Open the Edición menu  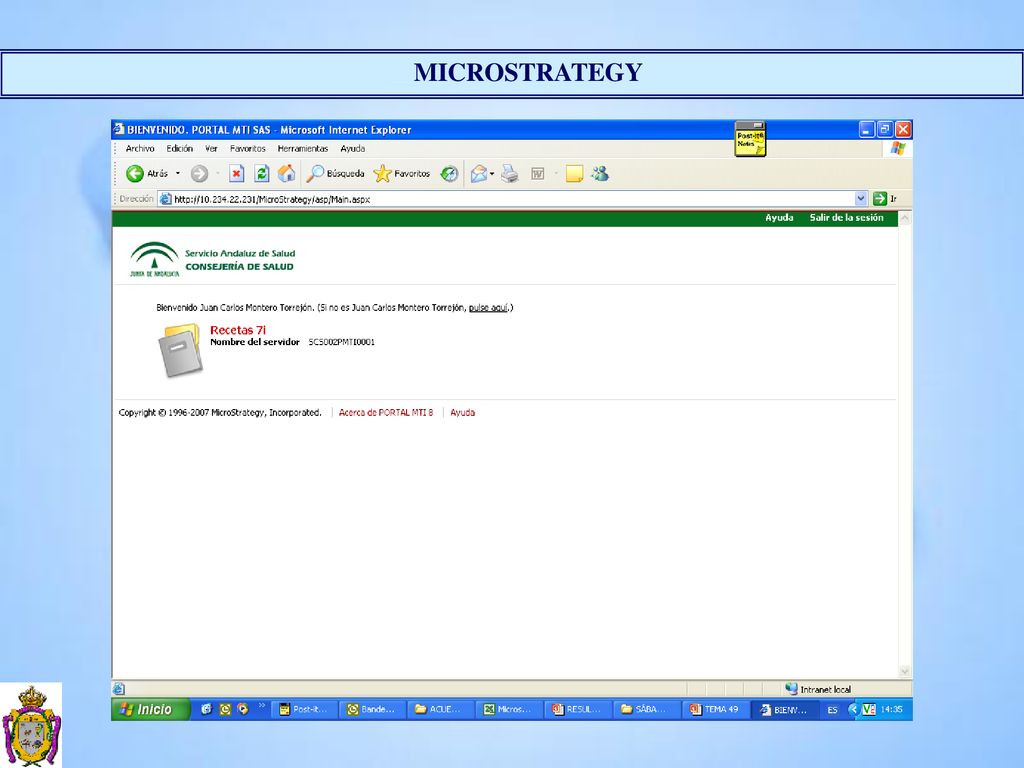180,149
